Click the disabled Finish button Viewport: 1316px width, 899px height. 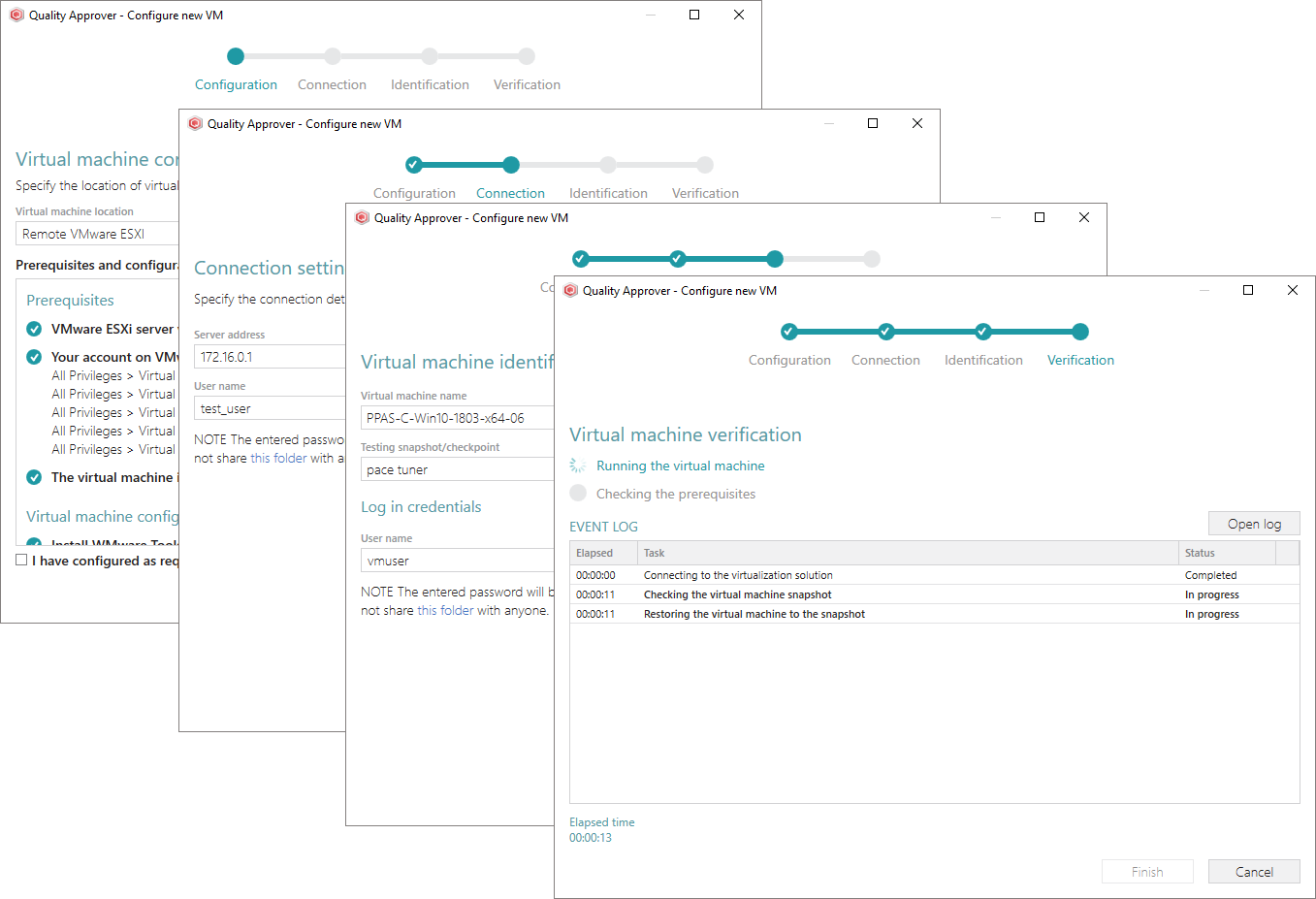pos(1147,872)
